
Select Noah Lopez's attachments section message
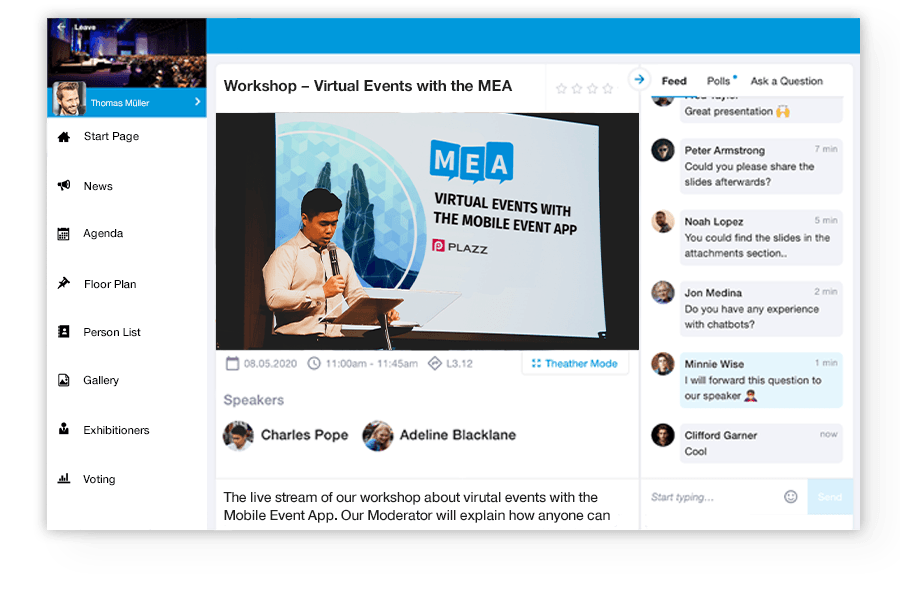pyautogui.click(x=761, y=237)
